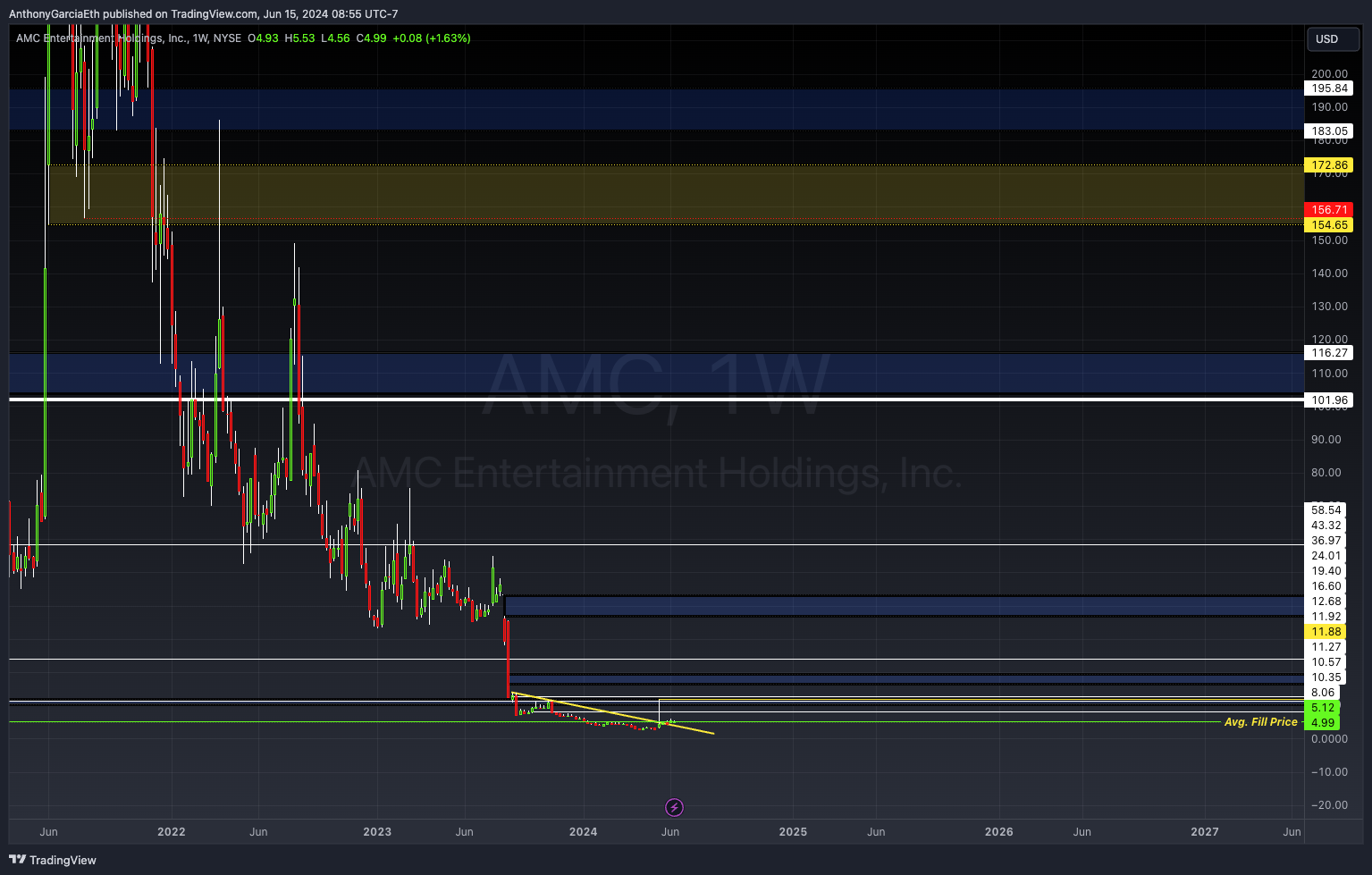Click the low value L4.56
Image resolution: width=1372 pixels, height=875 pixels.
(x=335, y=38)
